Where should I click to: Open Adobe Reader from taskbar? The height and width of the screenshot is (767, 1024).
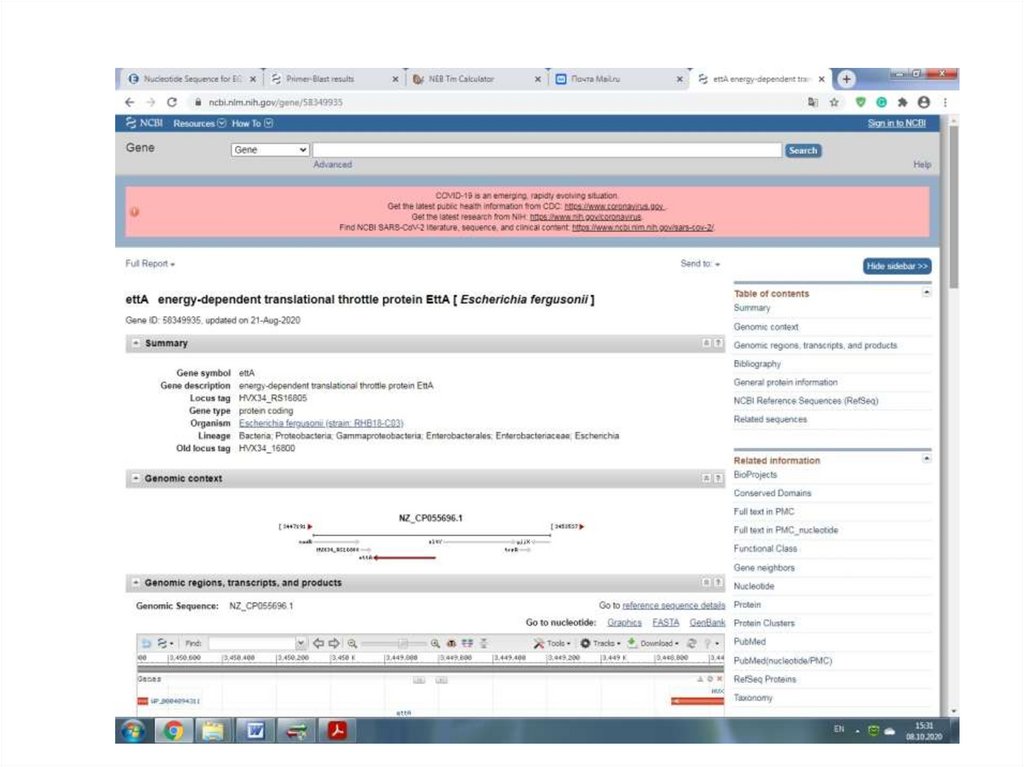[x=337, y=730]
